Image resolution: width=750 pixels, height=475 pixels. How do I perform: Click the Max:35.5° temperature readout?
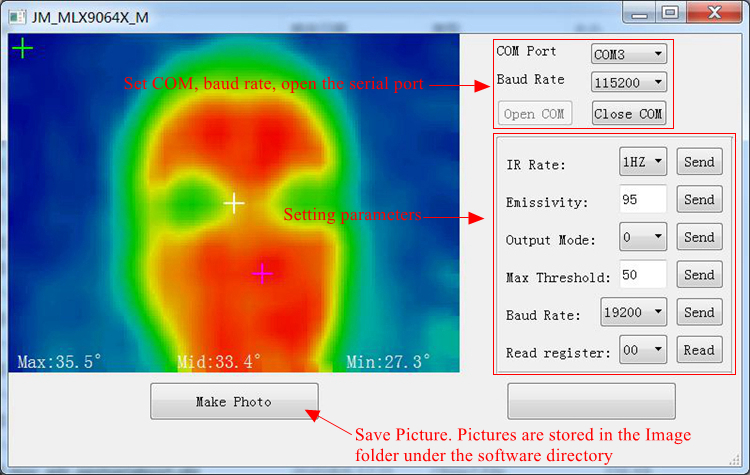tap(59, 362)
